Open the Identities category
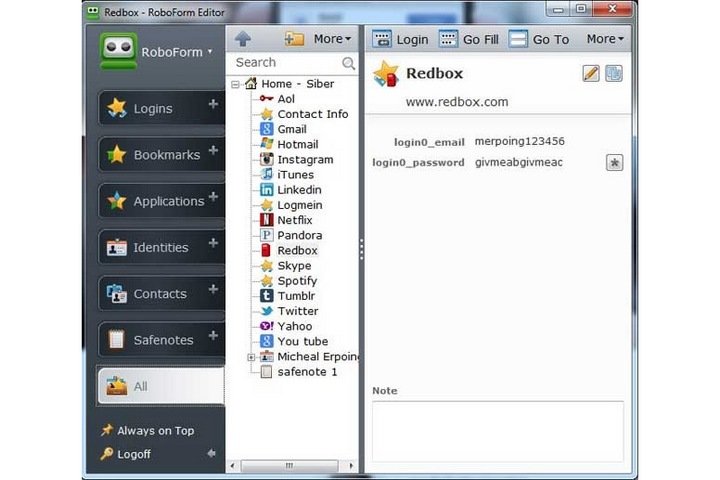This screenshot has height=480, width=720. (161, 248)
